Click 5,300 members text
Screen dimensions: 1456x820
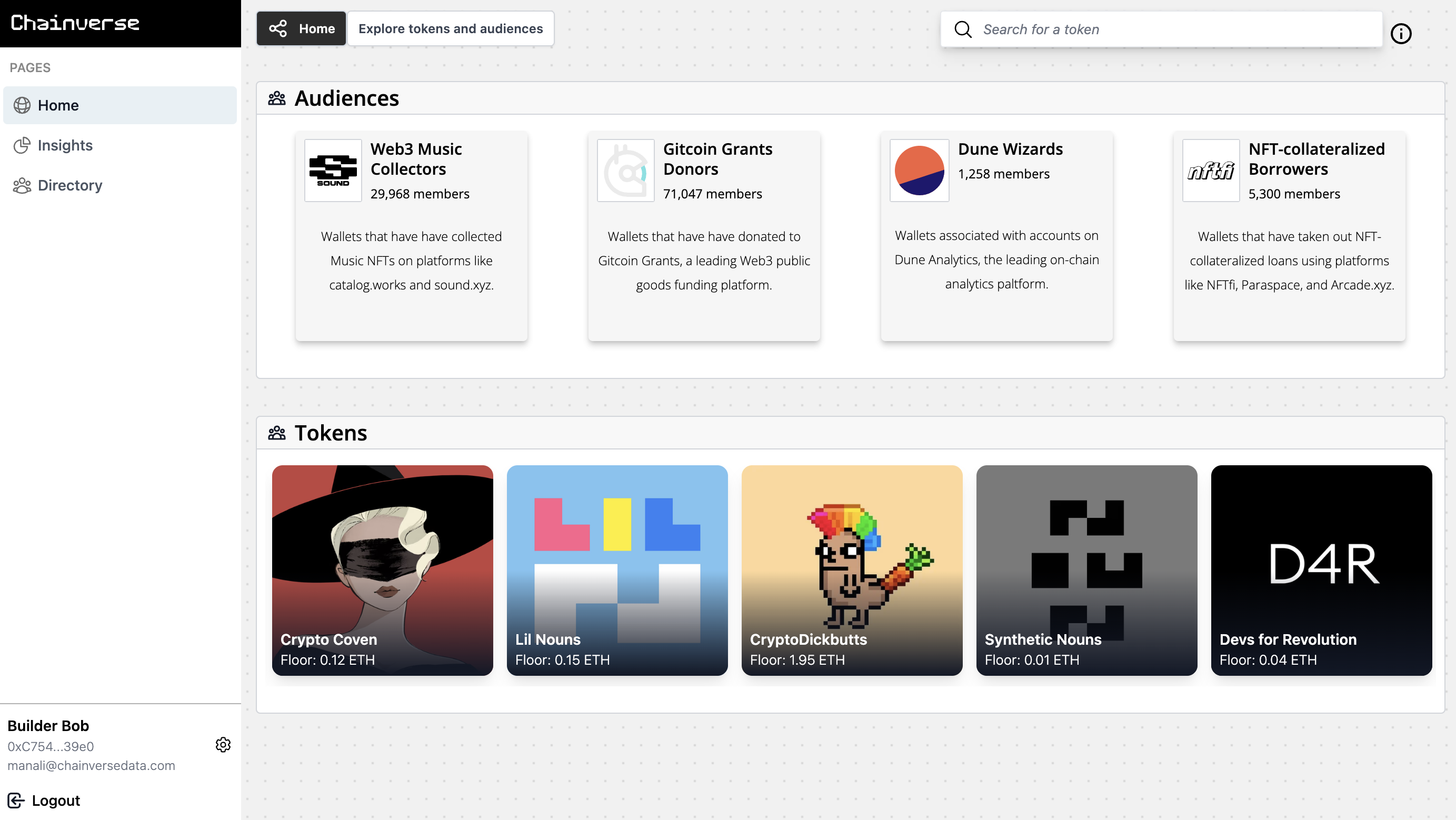click(x=1294, y=194)
